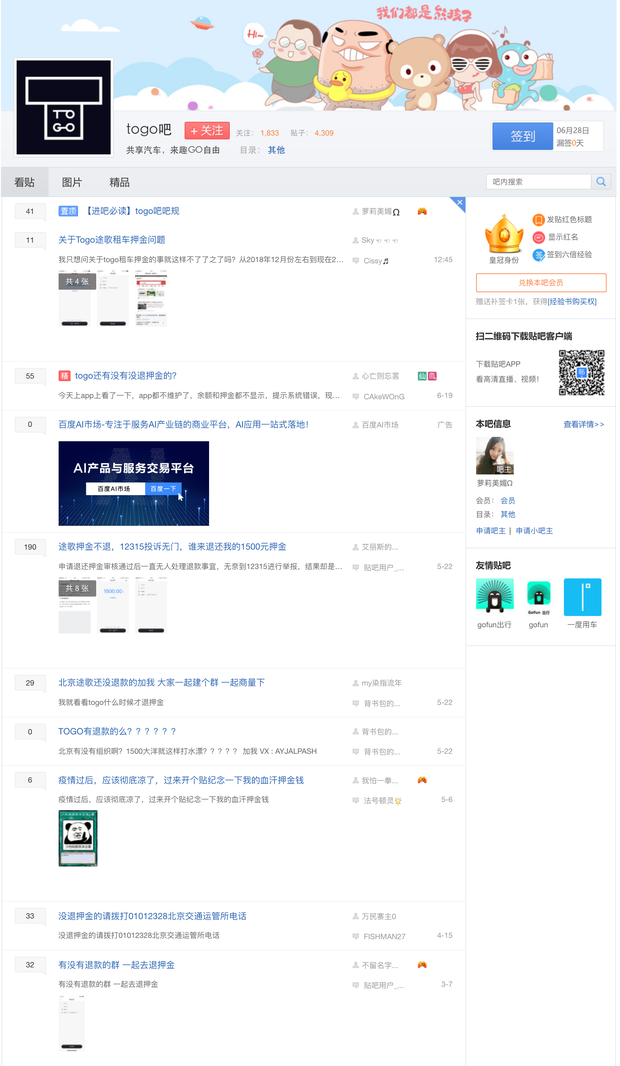
Task: Open last replier CAkeWOnG profile
Action: pyautogui.click(x=383, y=396)
